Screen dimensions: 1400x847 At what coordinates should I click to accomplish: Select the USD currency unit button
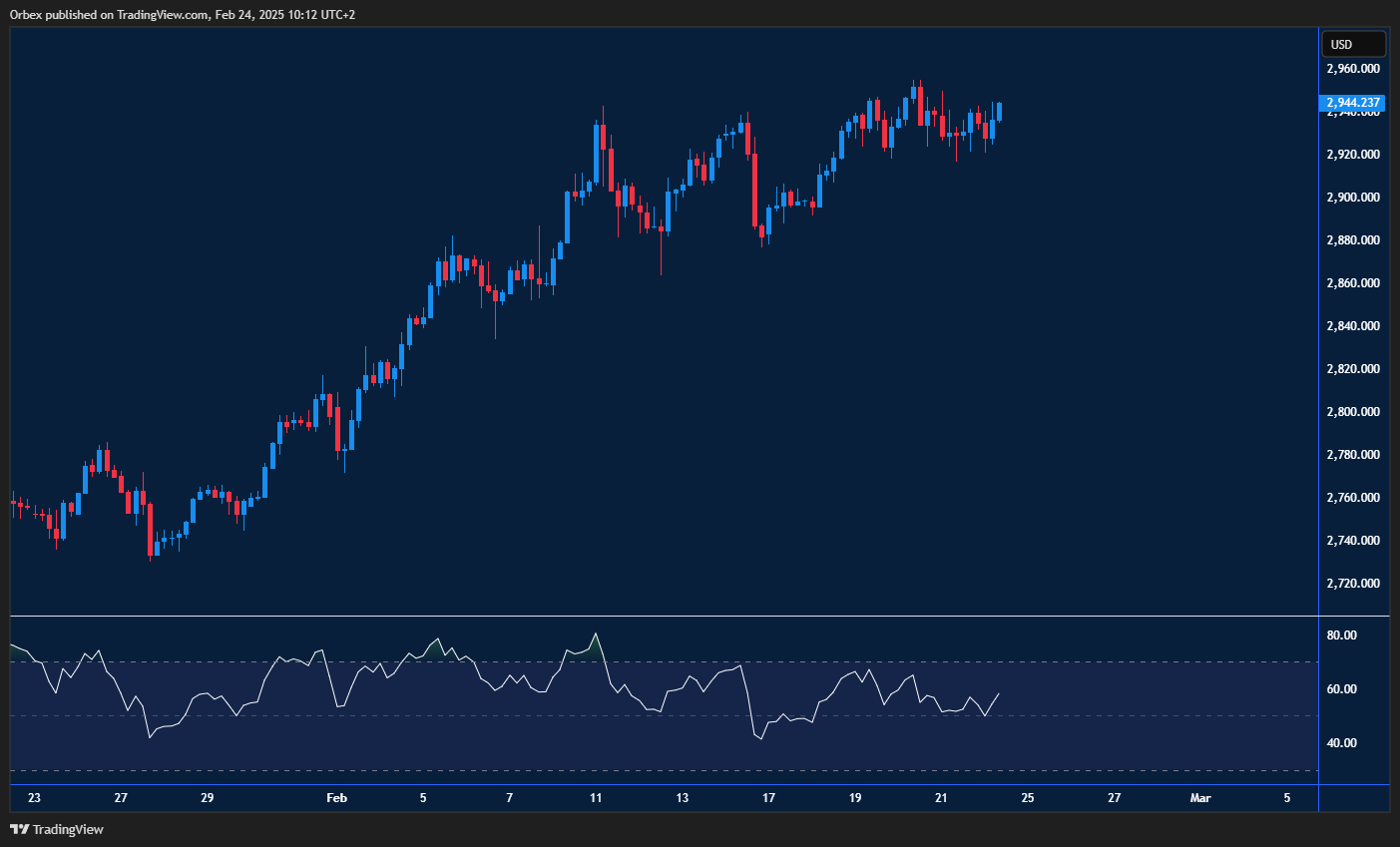tap(1353, 44)
